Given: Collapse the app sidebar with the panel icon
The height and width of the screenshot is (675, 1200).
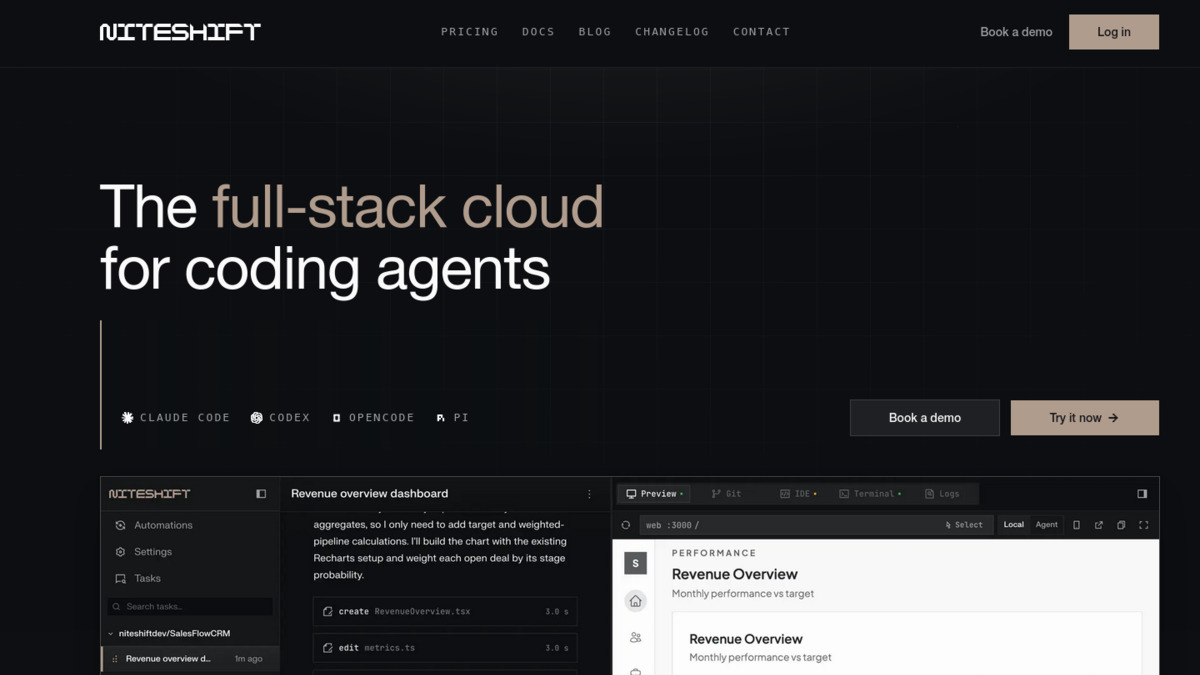Looking at the screenshot, I should click(261, 494).
